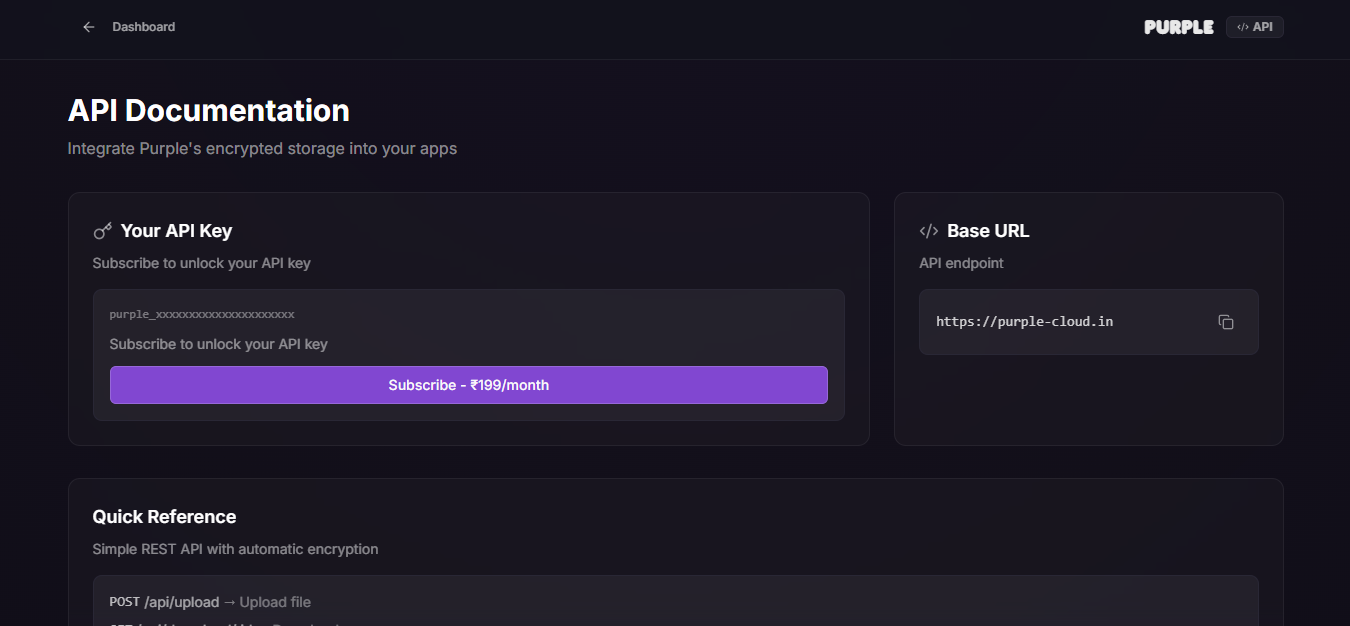This screenshot has height=626, width=1350.
Task: Select the key icon beside Your API Key
Action: (101, 230)
